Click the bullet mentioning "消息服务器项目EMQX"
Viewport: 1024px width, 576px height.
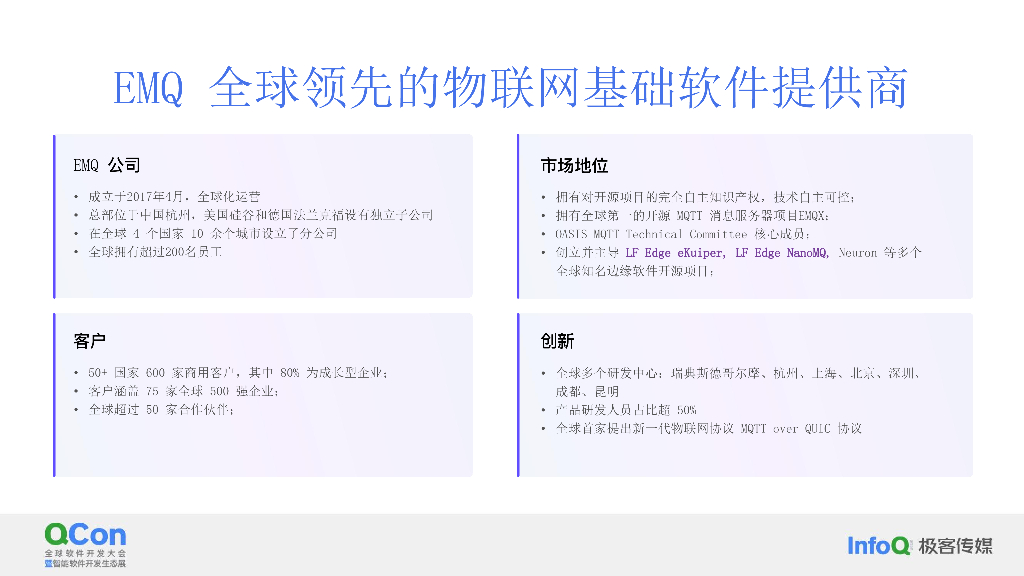[x=692, y=216]
